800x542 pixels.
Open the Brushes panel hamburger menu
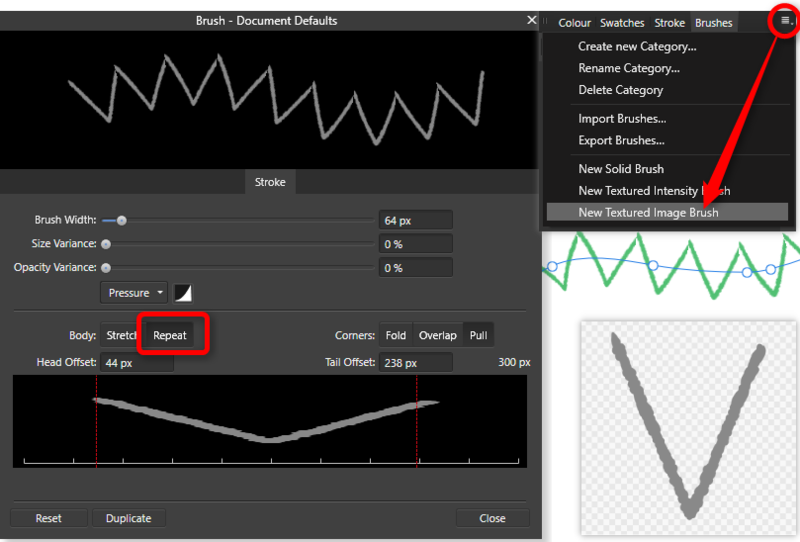click(x=786, y=21)
